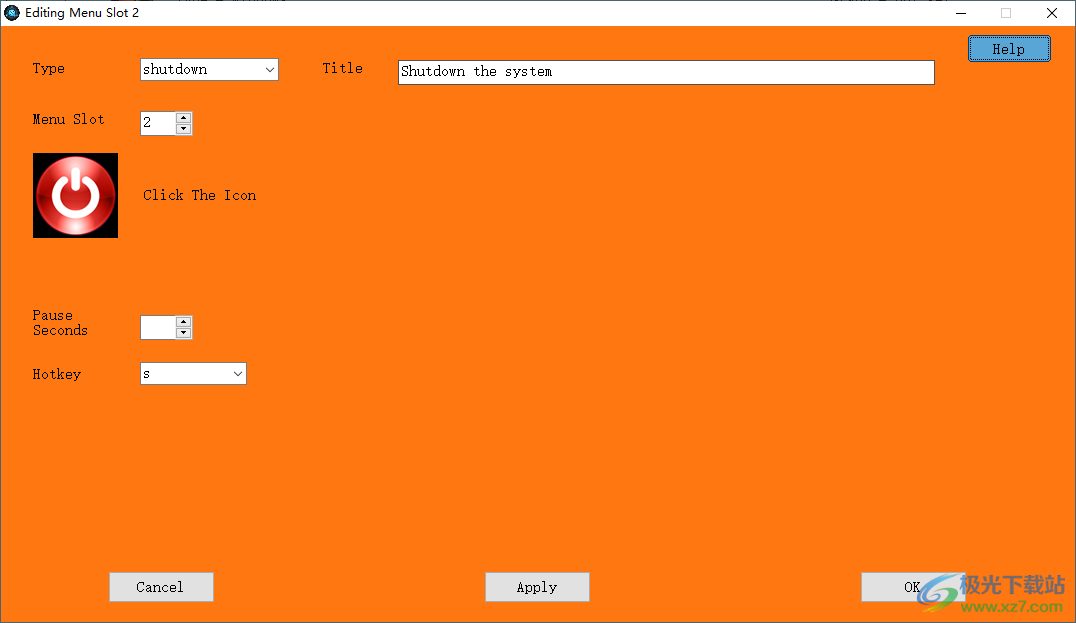The image size is (1076, 623).
Task: Open the Hotkey dropdown showing s
Action: 193,373
